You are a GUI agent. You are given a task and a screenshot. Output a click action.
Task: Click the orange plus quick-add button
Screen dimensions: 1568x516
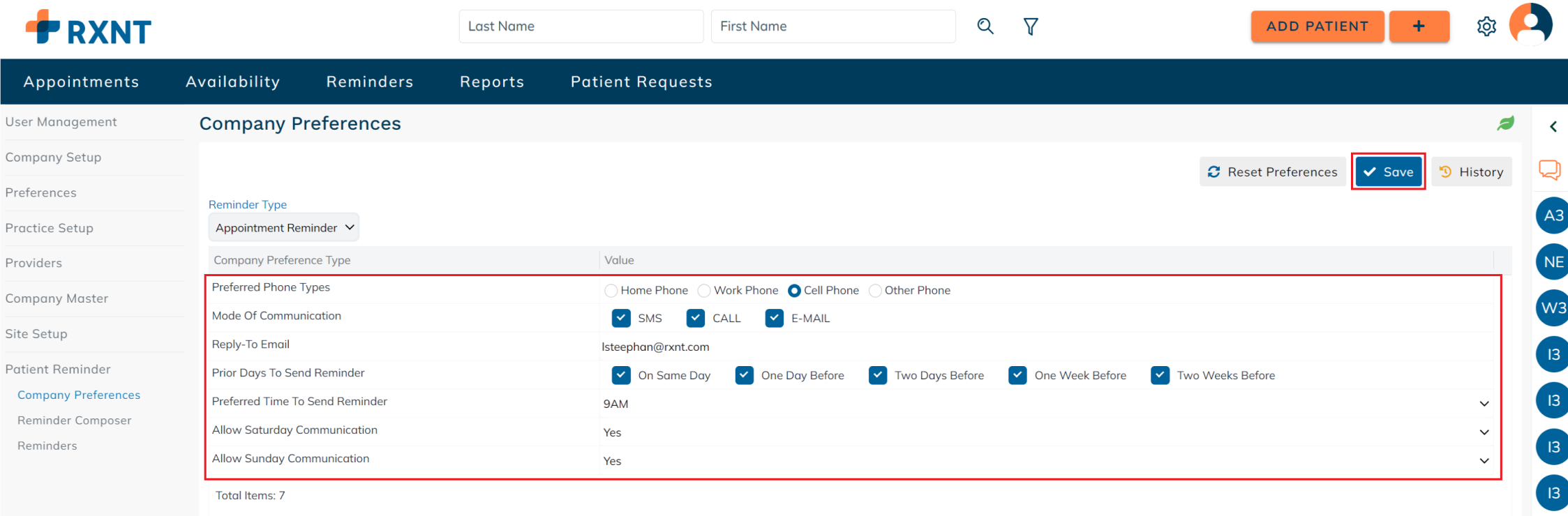pos(1419,26)
